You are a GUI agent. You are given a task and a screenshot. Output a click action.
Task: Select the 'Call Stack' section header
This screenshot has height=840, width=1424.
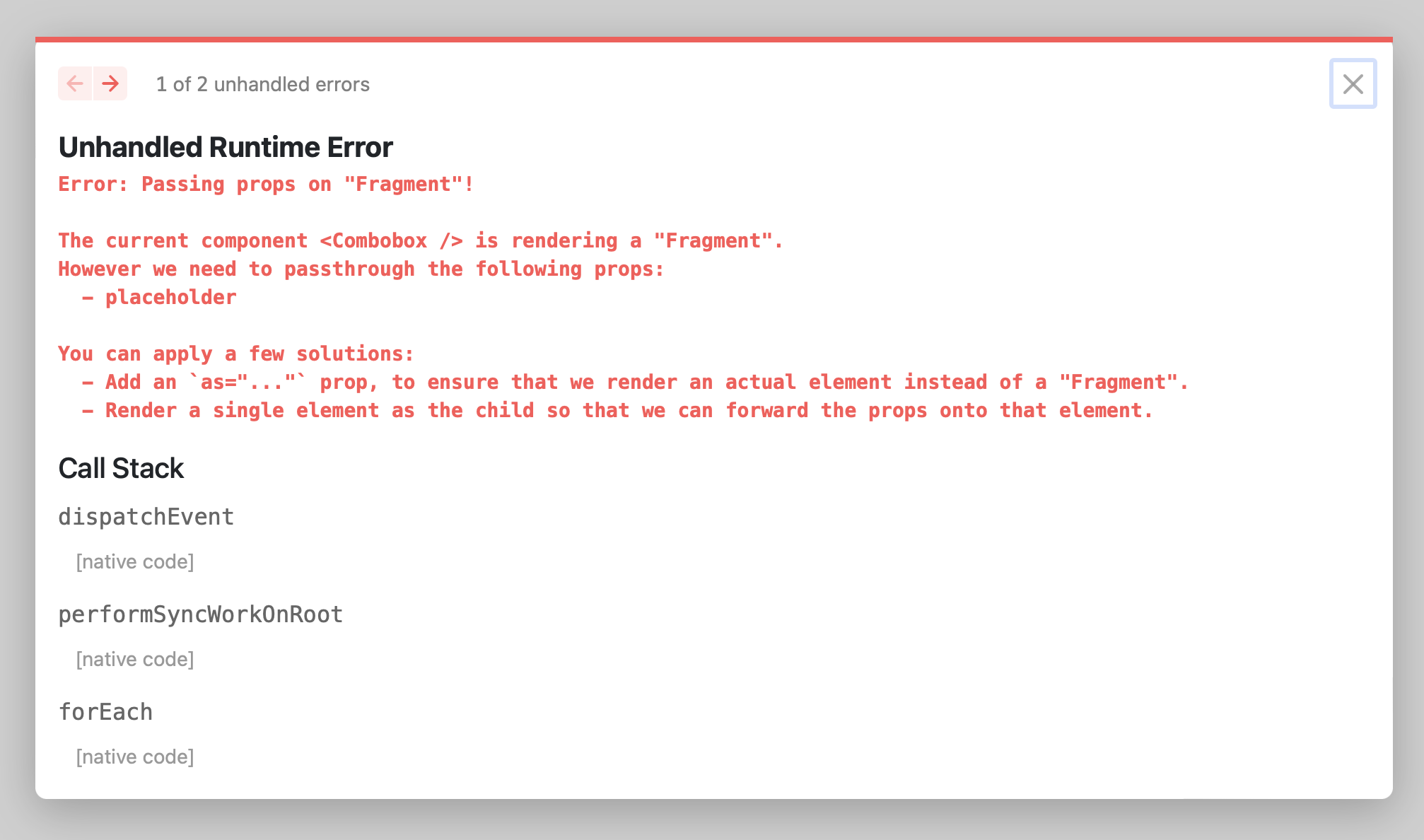pyautogui.click(x=121, y=467)
